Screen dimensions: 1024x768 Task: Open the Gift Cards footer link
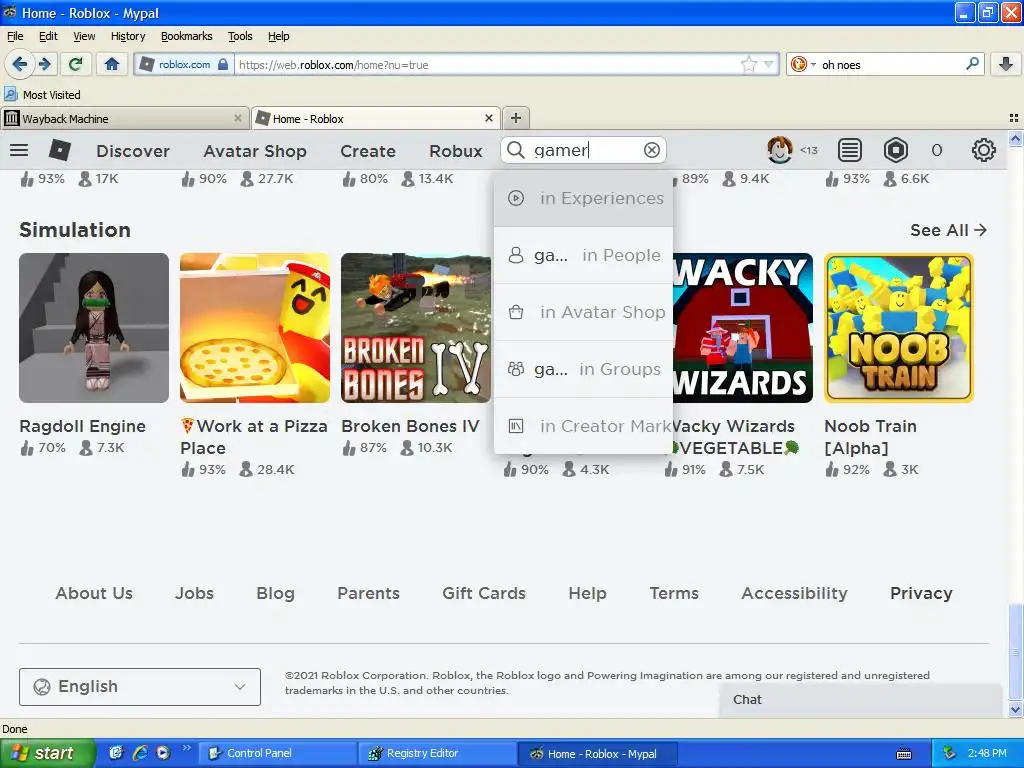[484, 593]
